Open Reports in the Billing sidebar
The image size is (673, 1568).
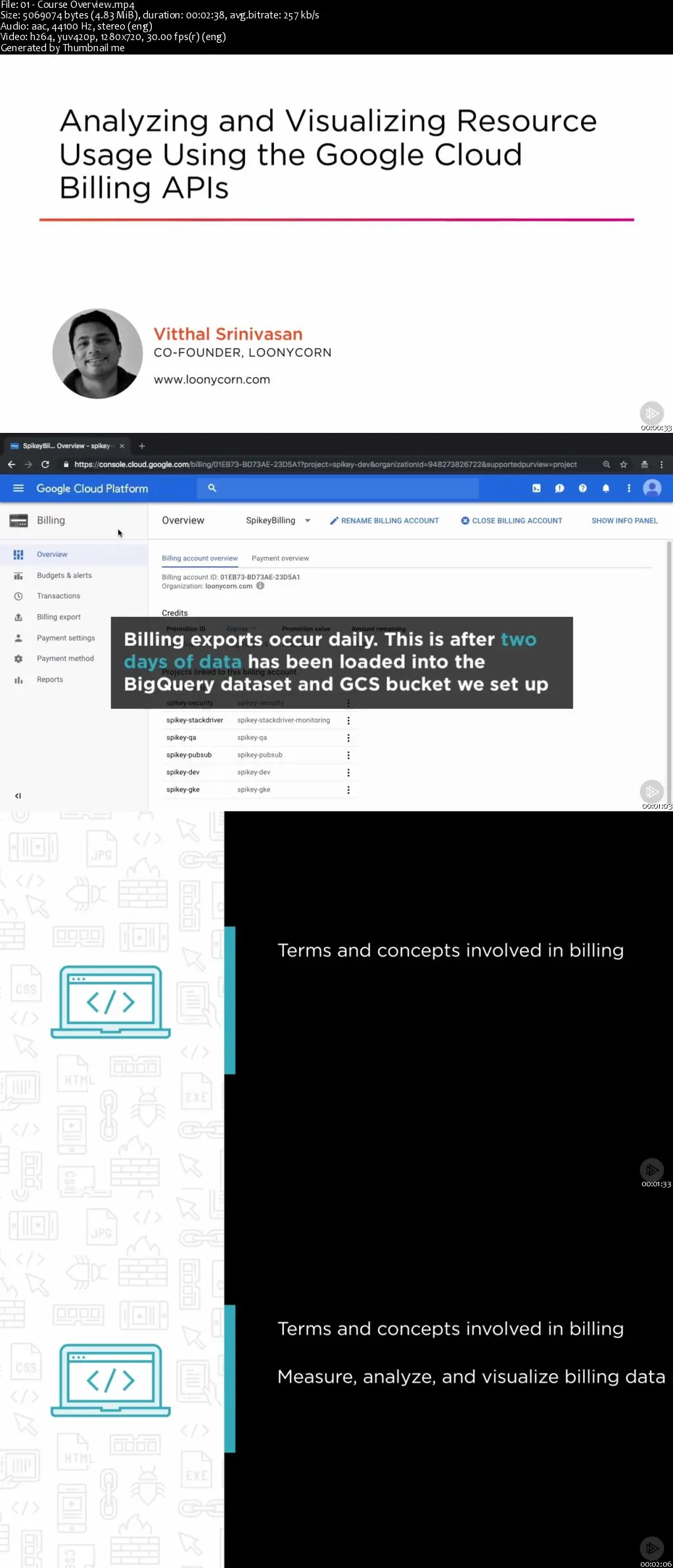[x=74, y=679]
